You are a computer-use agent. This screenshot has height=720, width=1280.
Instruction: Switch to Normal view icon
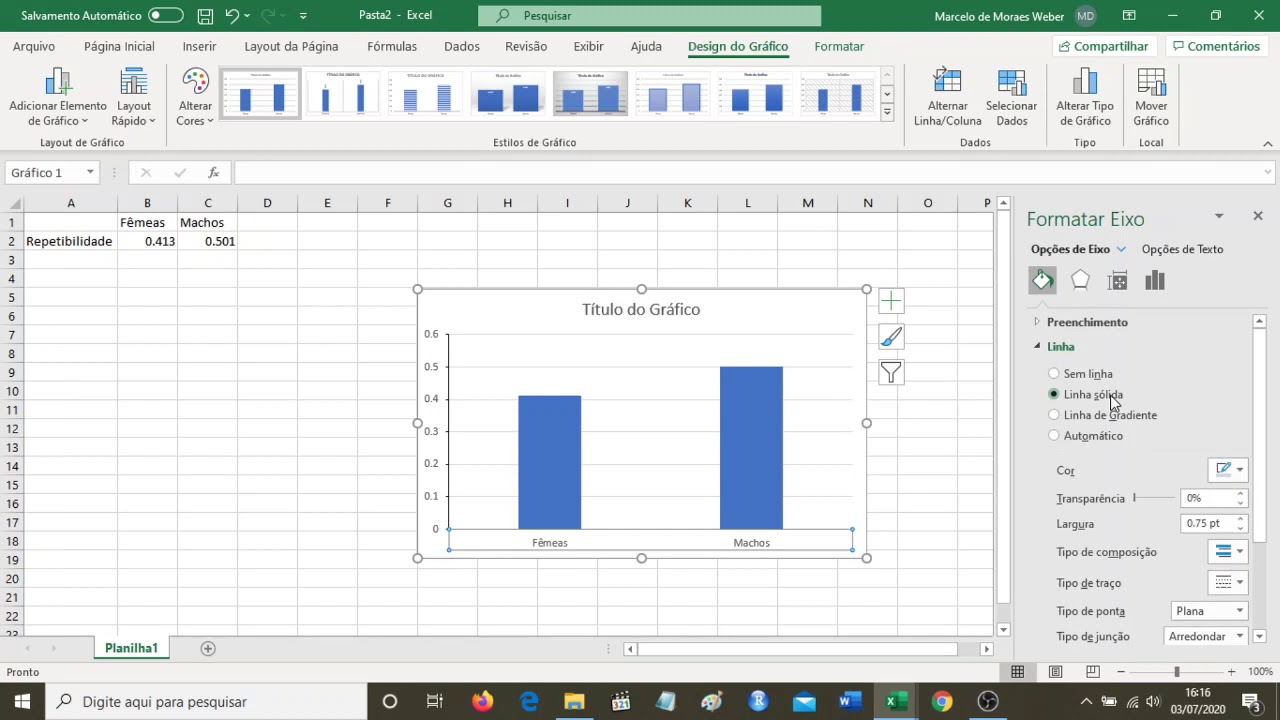pos(1017,672)
